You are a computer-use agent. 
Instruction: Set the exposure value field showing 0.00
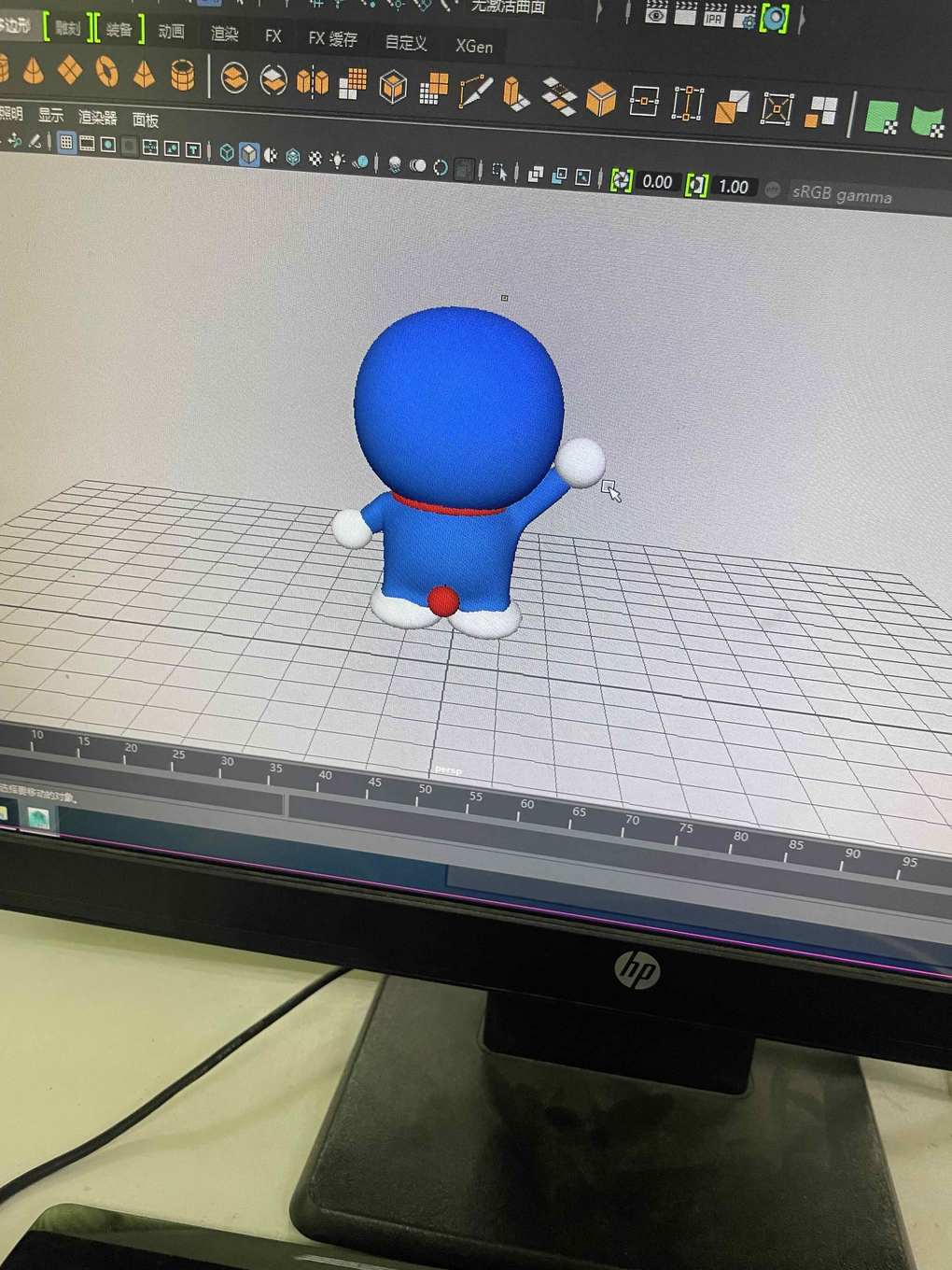tap(657, 182)
